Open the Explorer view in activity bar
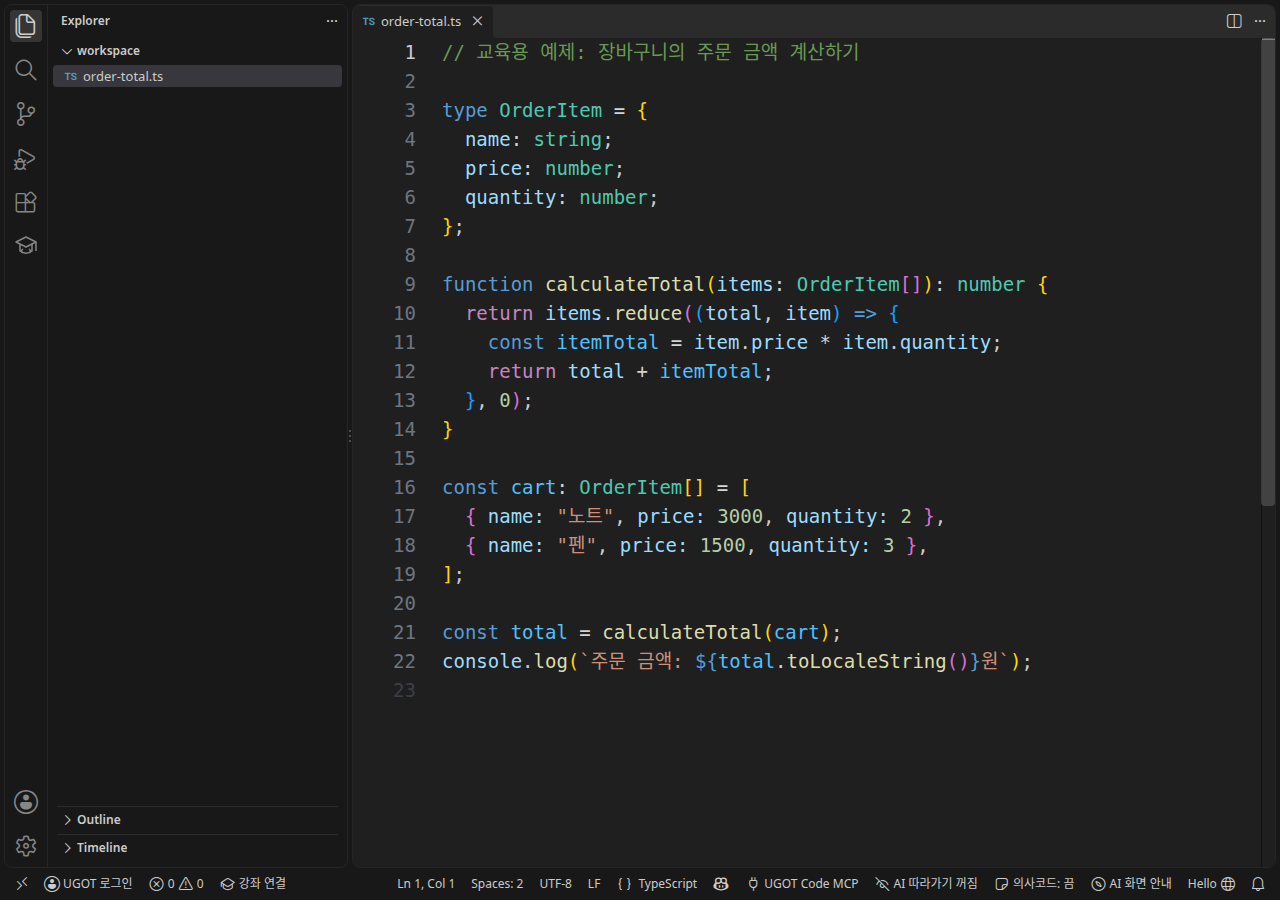This screenshot has width=1280, height=900. (x=26, y=25)
